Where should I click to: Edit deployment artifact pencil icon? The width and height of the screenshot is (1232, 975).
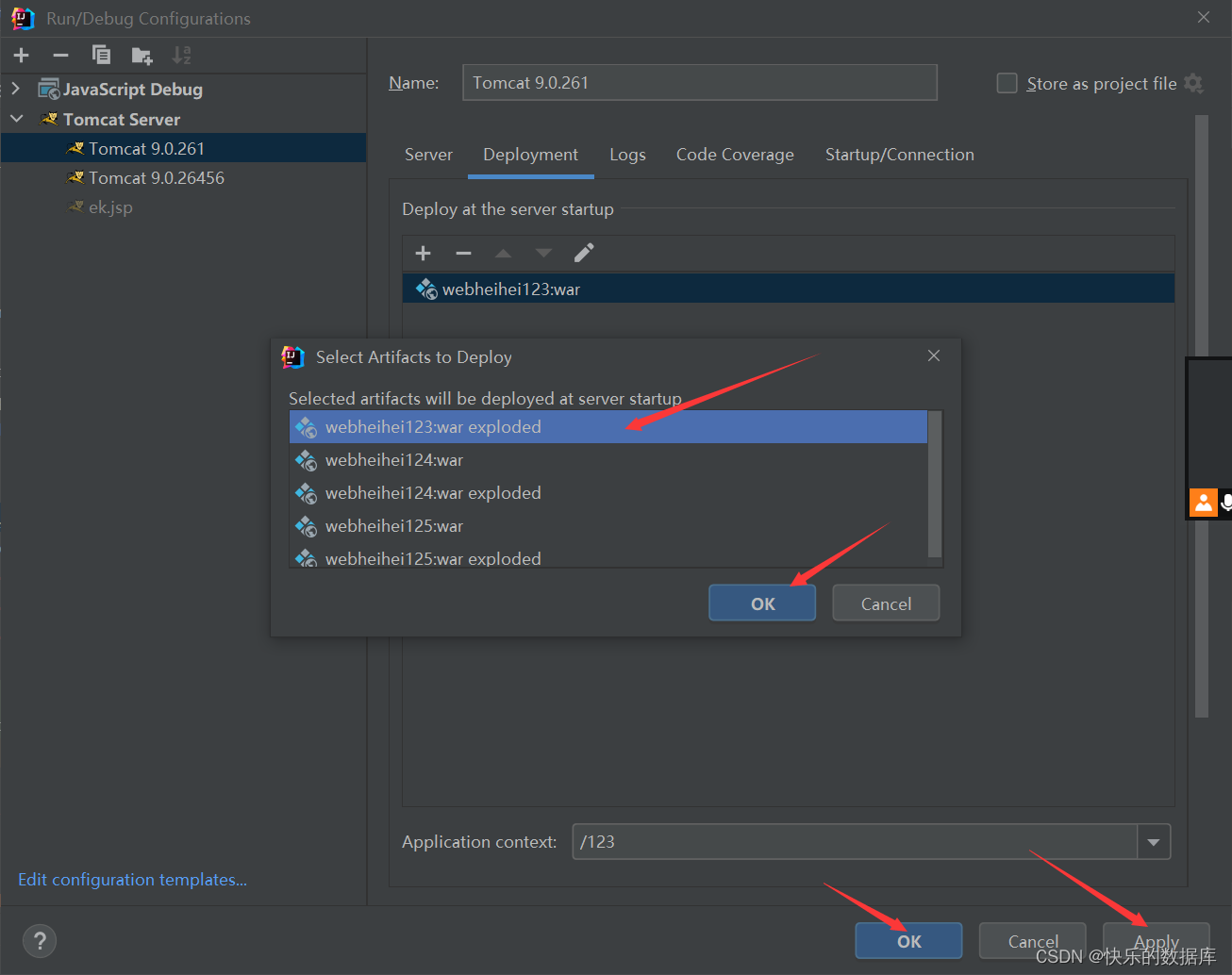click(584, 253)
